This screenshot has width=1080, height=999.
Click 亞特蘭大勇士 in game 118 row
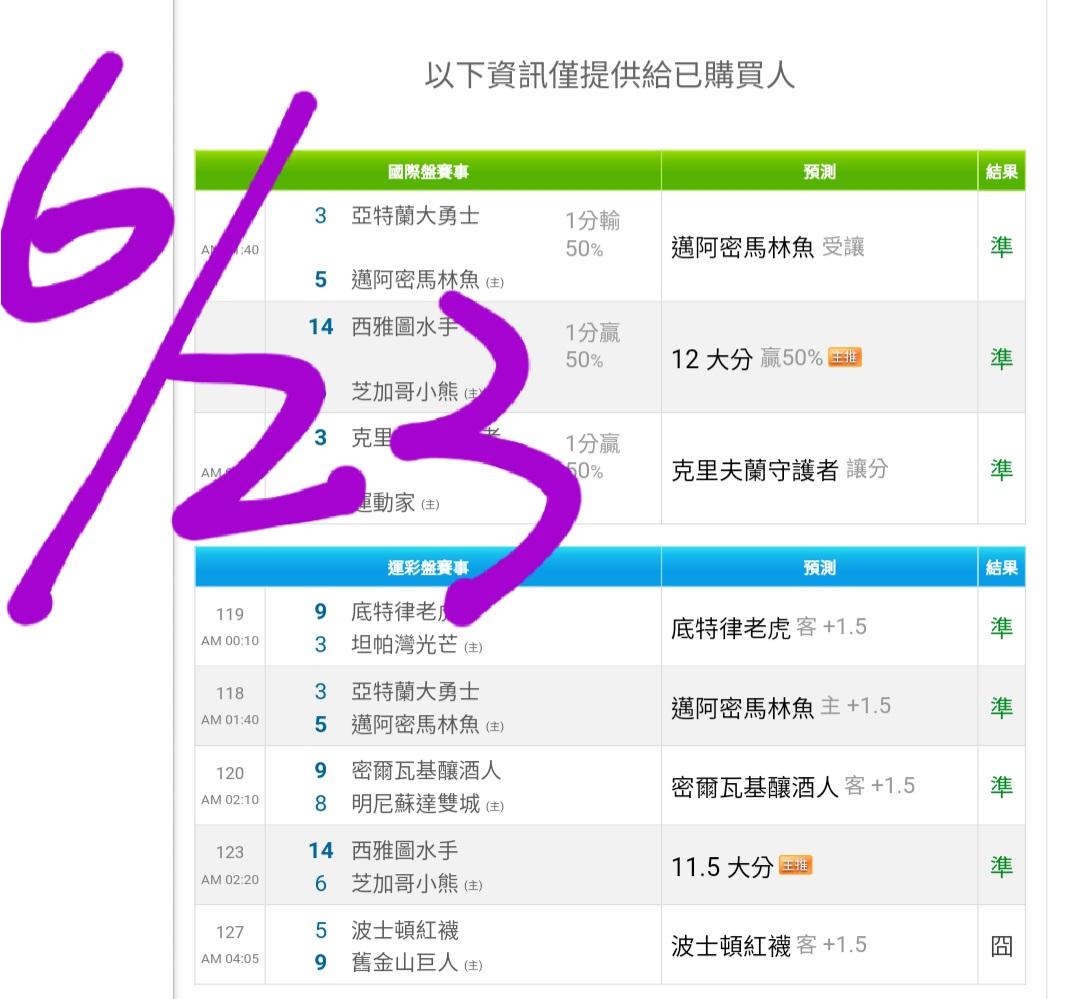coord(415,691)
